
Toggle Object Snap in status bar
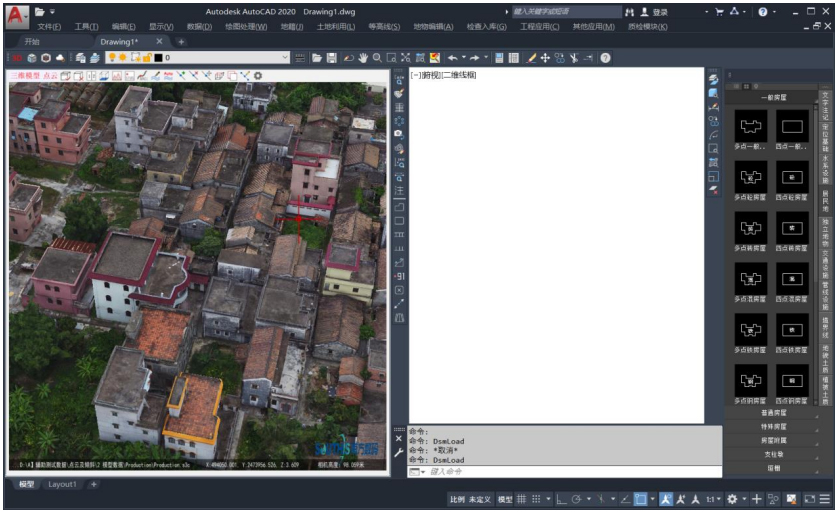coord(640,498)
